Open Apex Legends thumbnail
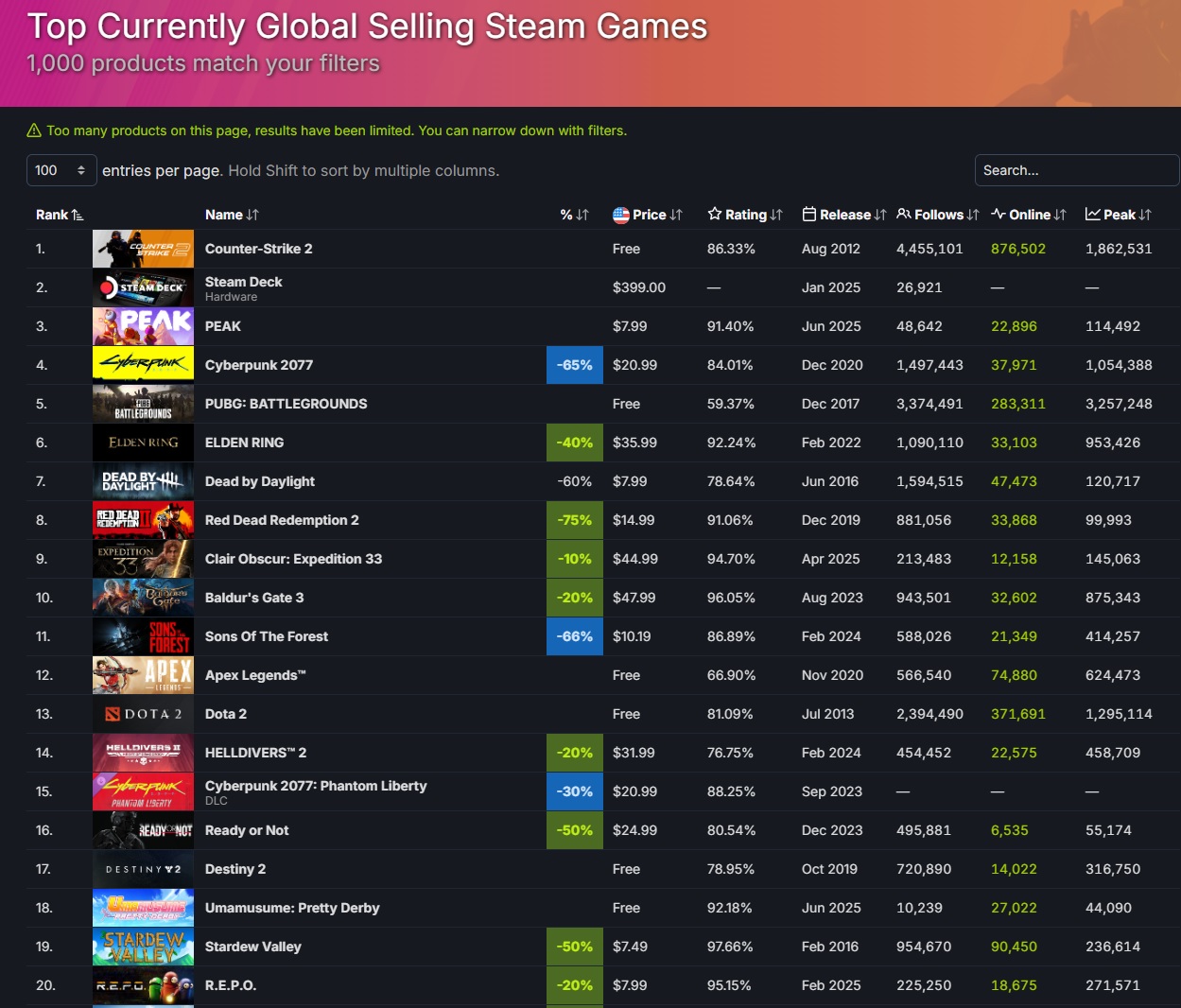Viewport: 1181px width, 1008px height. tap(143, 675)
